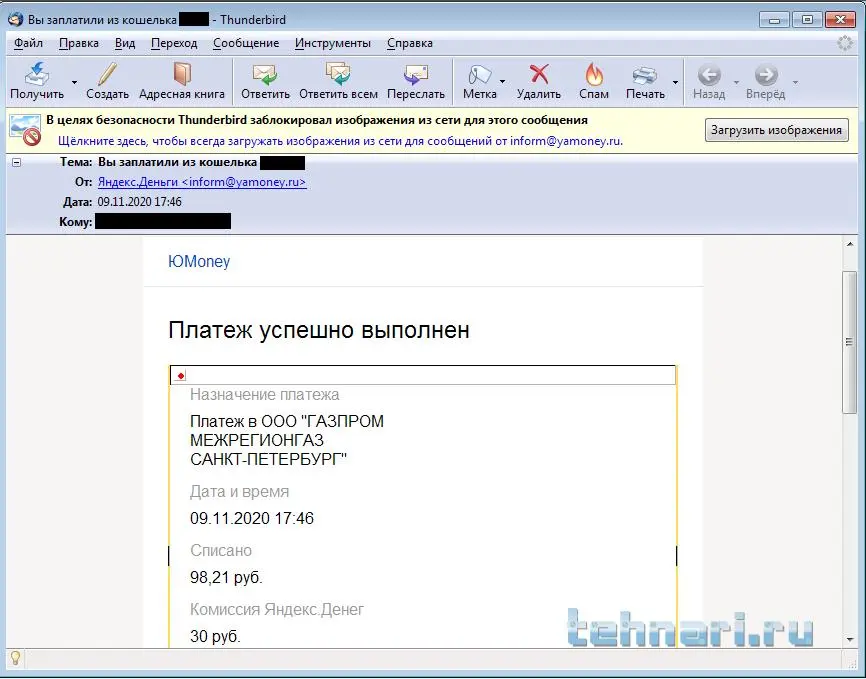This screenshot has width=866, height=679.
Task: Open the Справка menu
Action: (x=410, y=43)
